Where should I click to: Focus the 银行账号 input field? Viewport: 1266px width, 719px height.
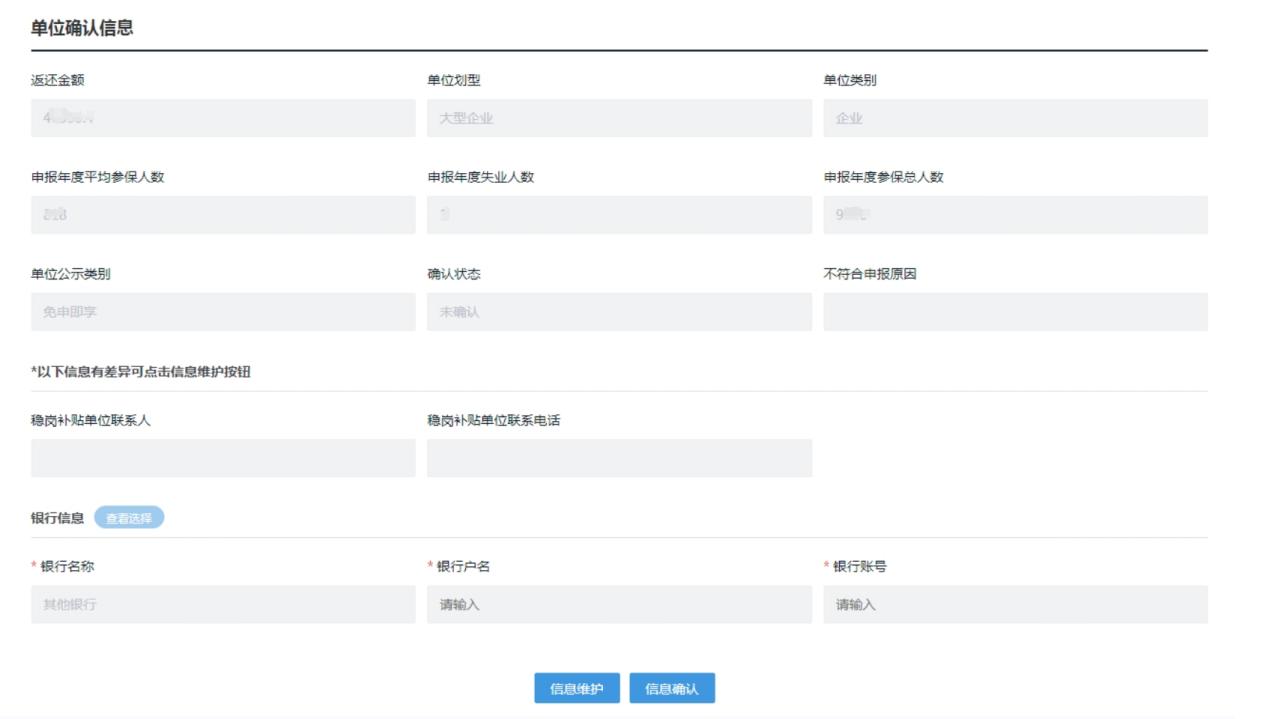pyautogui.click(x=1015, y=604)
